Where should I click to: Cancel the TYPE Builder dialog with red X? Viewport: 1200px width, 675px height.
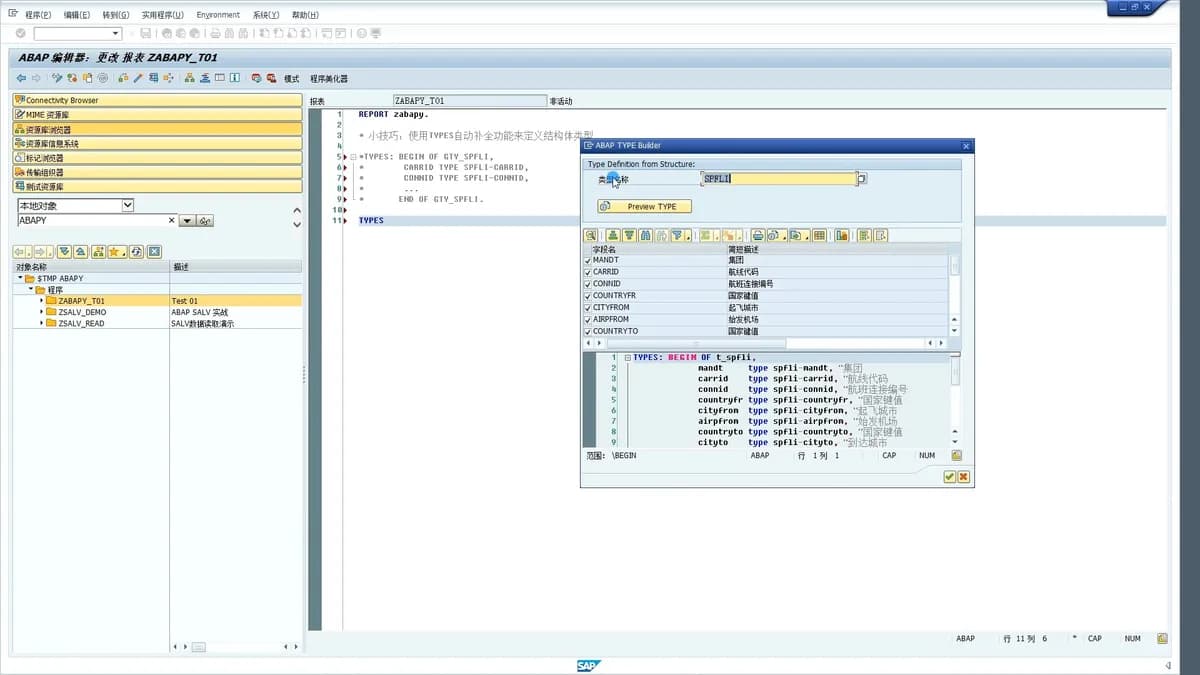pyautogui.click(x=964, y=477)
